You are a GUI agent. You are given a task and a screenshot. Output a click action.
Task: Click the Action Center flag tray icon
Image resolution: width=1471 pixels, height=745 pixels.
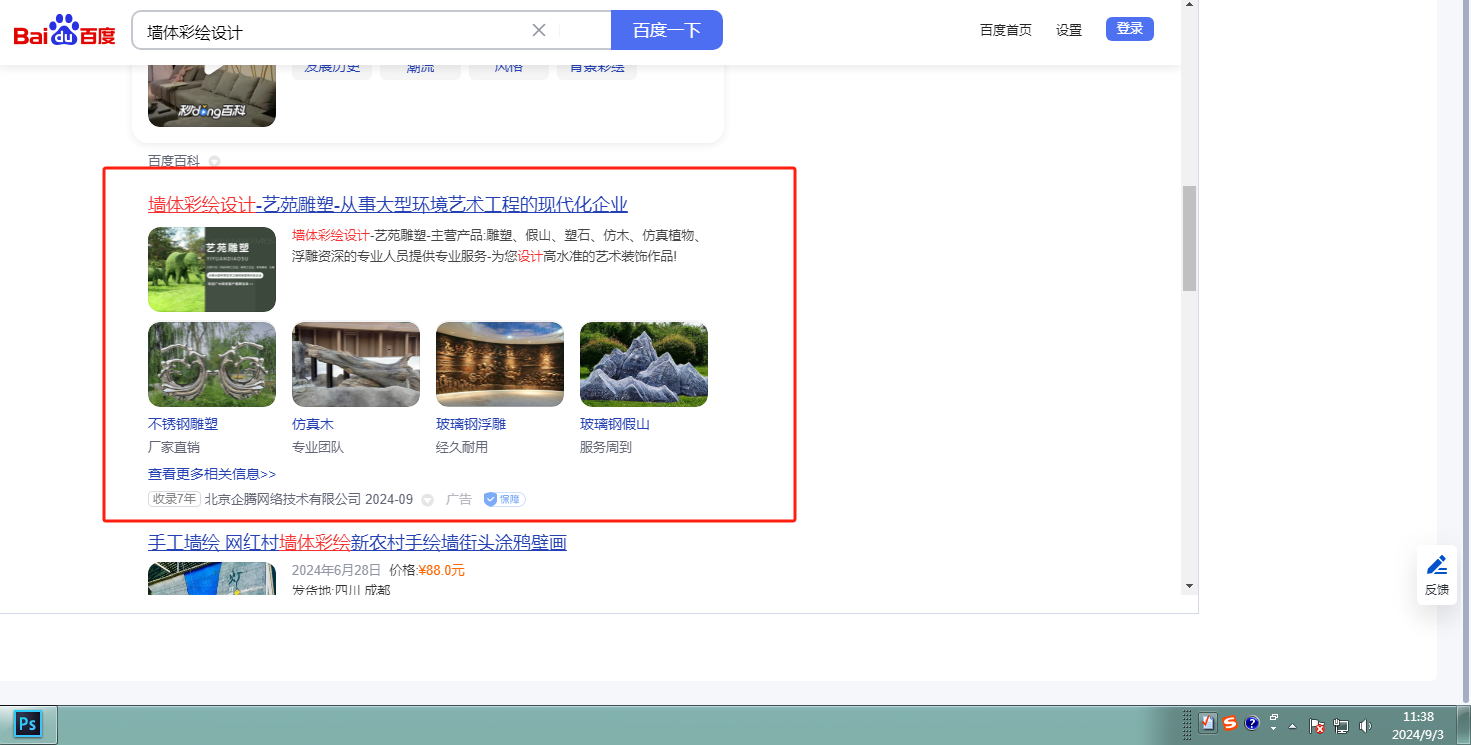click(1317, 726)
